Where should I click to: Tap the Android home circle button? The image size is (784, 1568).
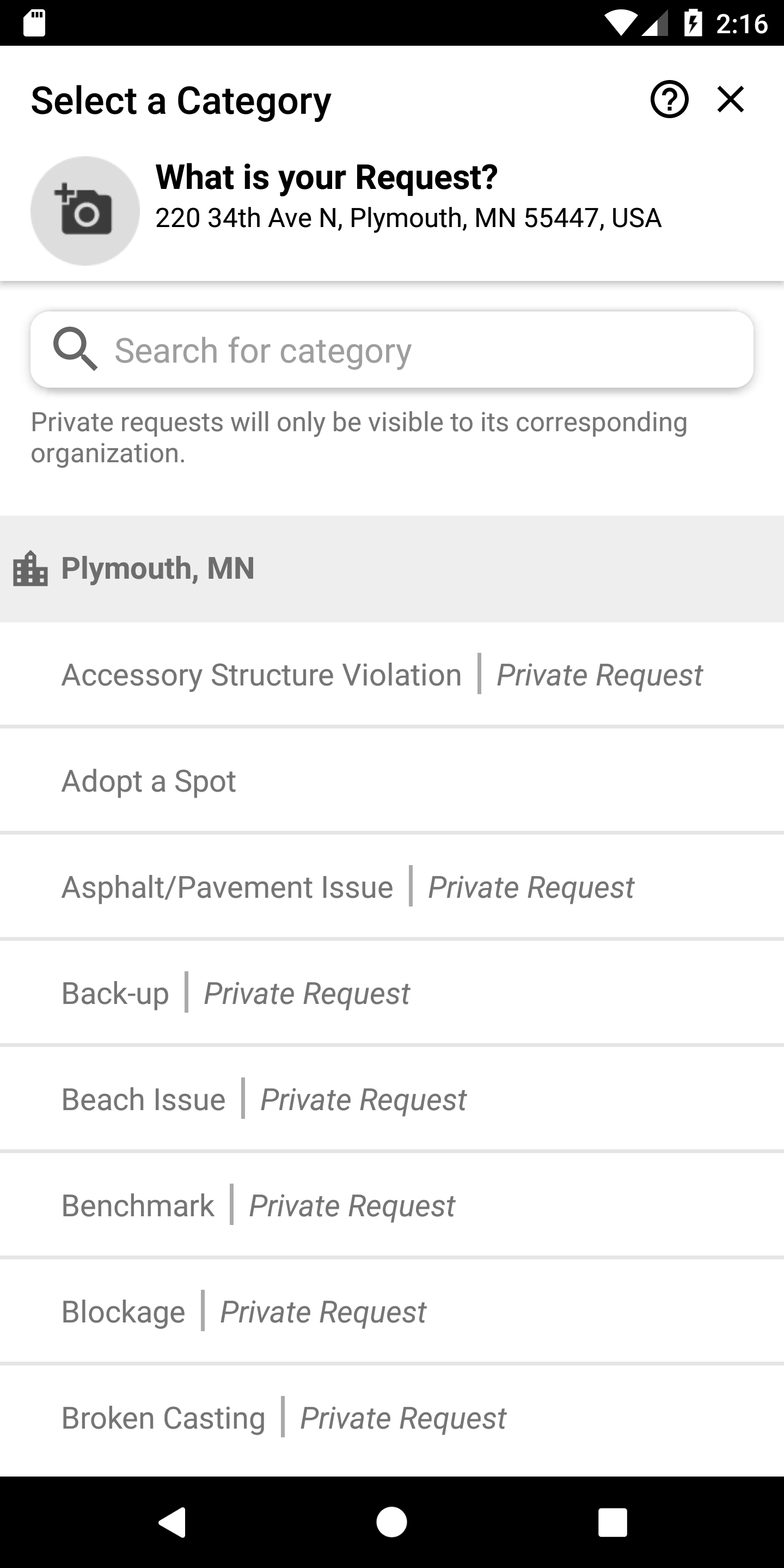click(391, 1522)
